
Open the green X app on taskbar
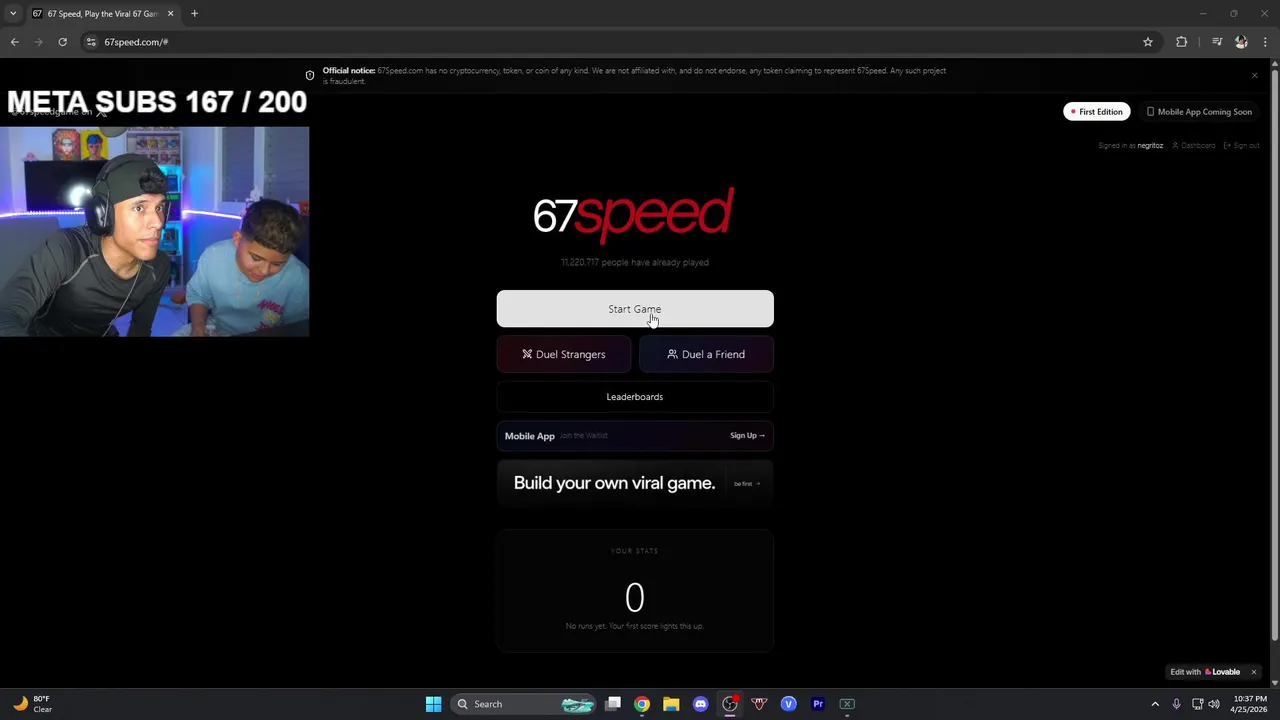(x=847, y=704)
